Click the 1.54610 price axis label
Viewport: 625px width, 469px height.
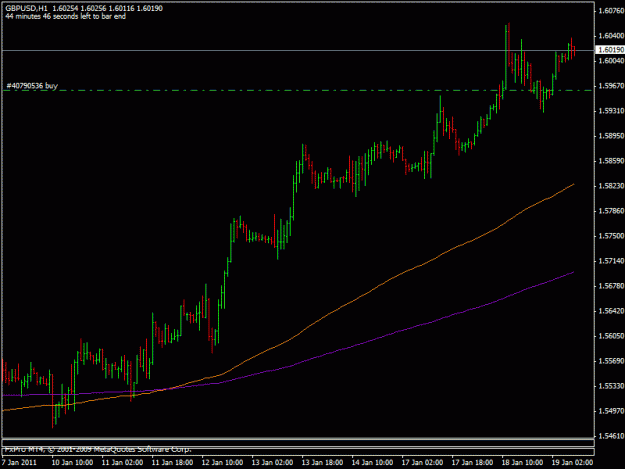tap(611, 436)
